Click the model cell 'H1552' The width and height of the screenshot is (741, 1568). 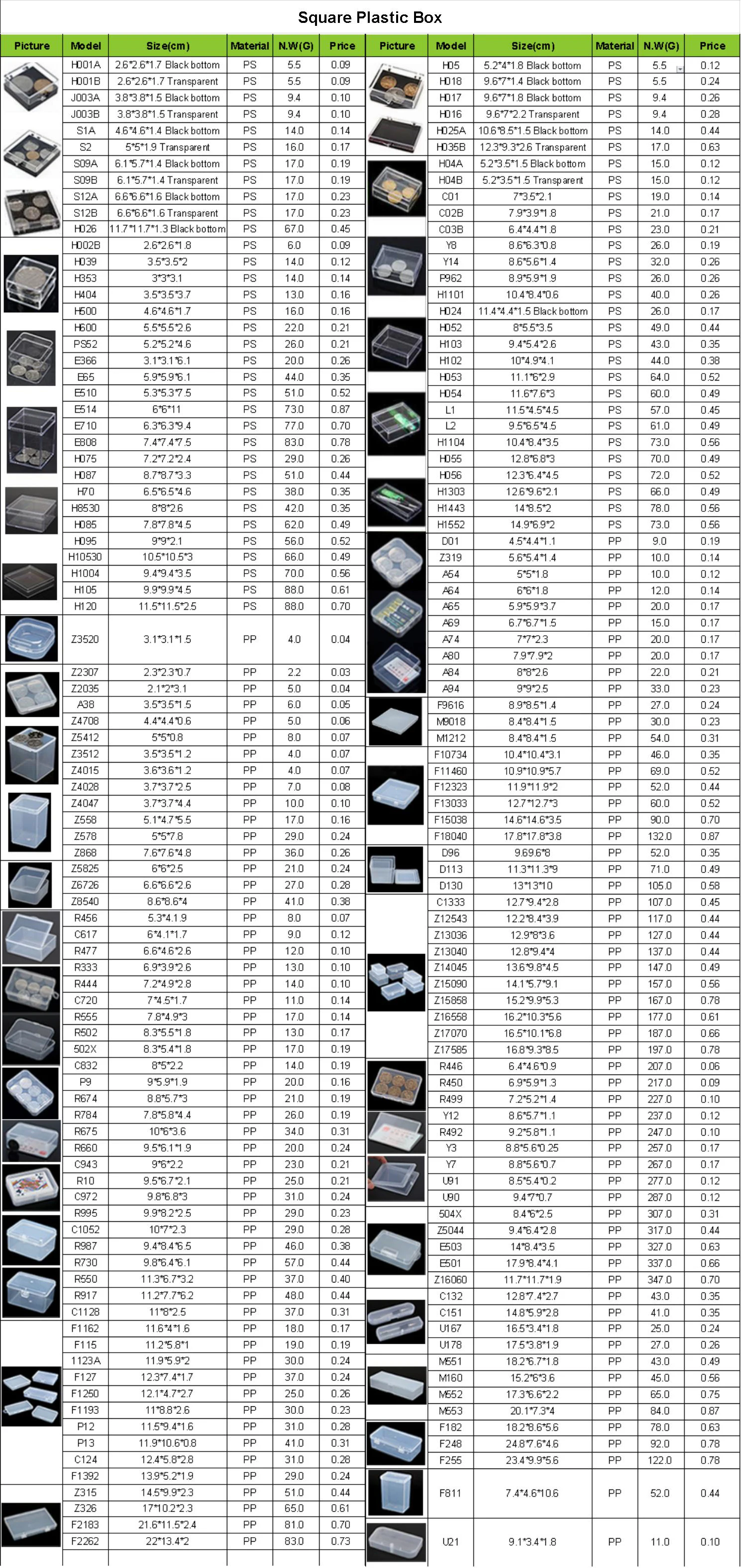[450, 525]
